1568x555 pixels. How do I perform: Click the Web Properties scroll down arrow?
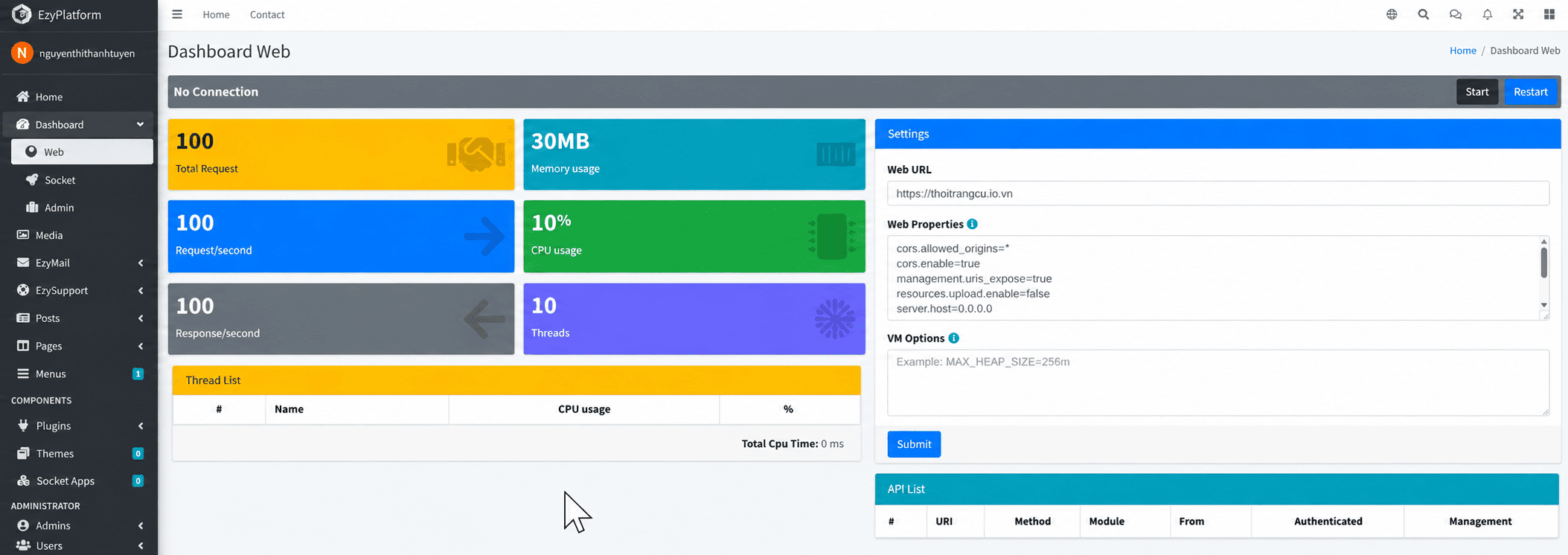pyautogui.click(x=1543, y=305)
